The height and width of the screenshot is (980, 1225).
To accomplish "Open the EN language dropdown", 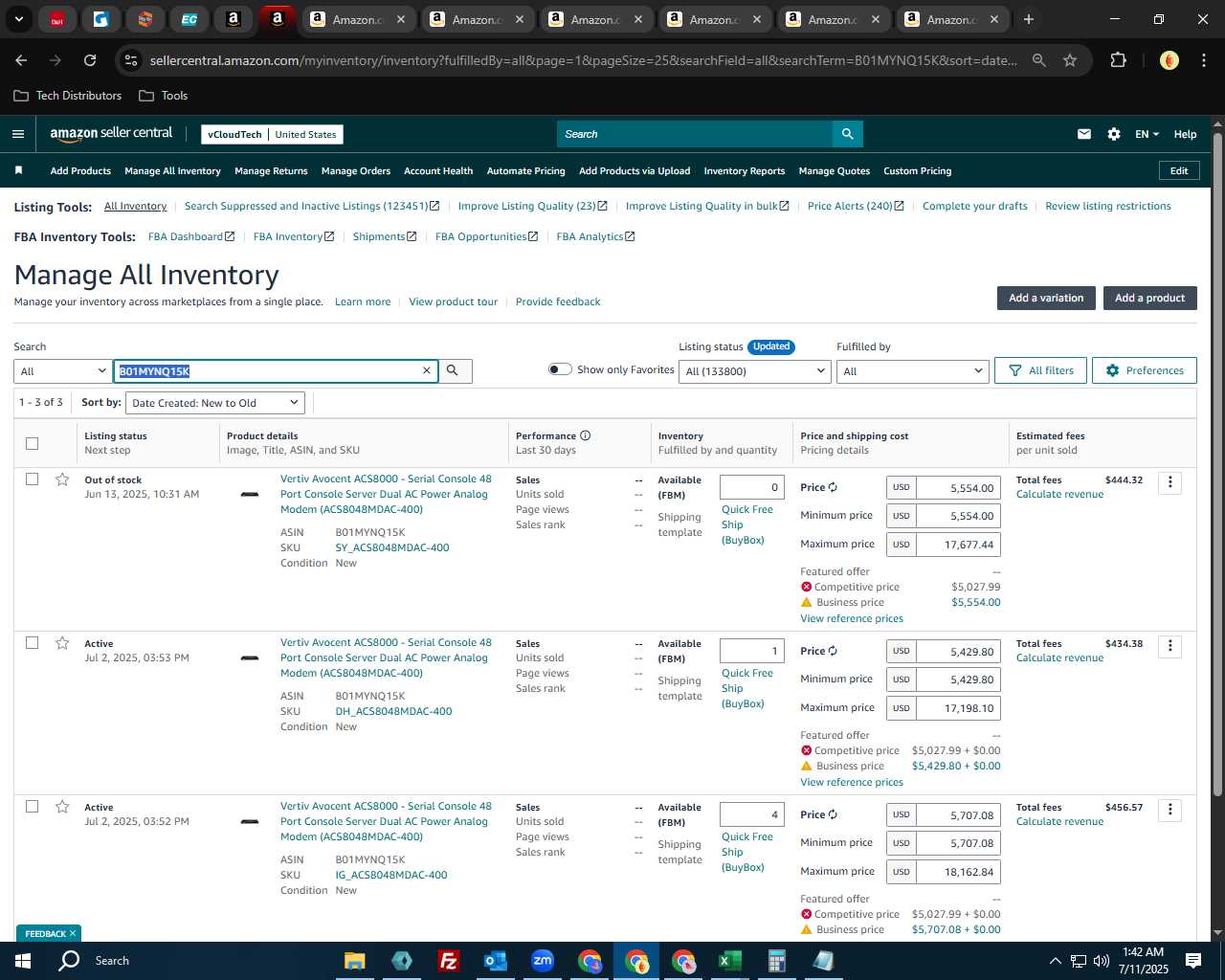I will (1147, 134).
